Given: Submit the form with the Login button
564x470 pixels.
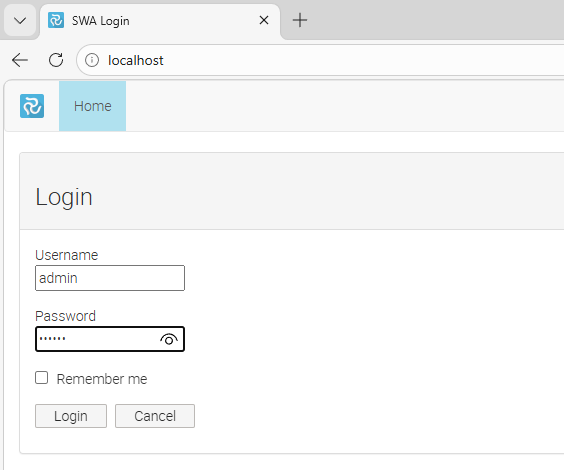Looking at the screenshot, I should pos(71,416).
